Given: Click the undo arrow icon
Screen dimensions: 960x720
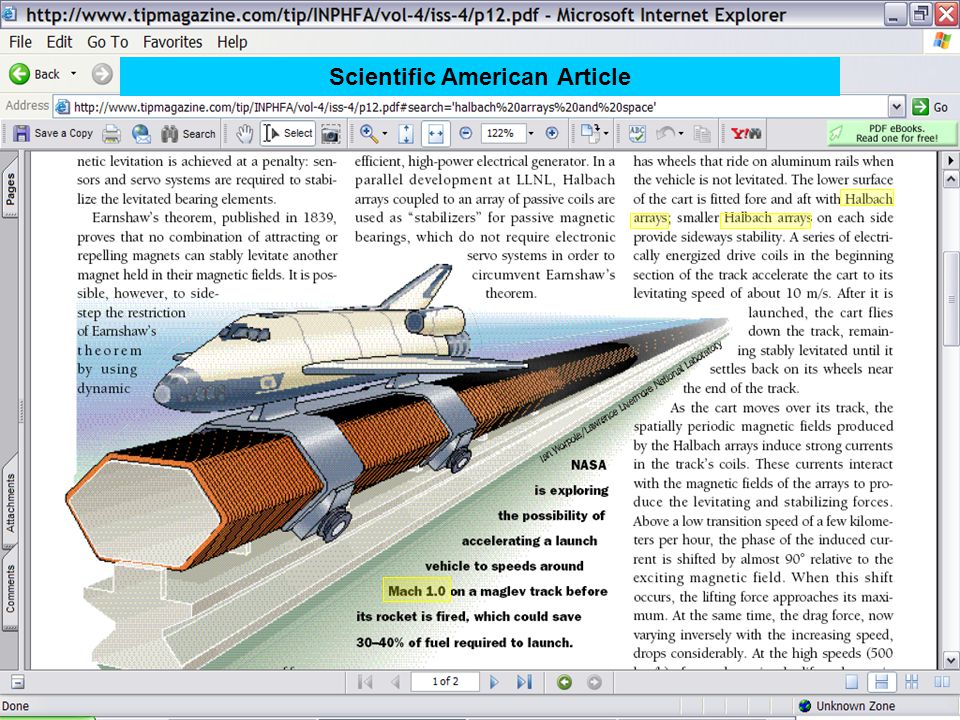Looking at the screenshot, I should point(666,133).
